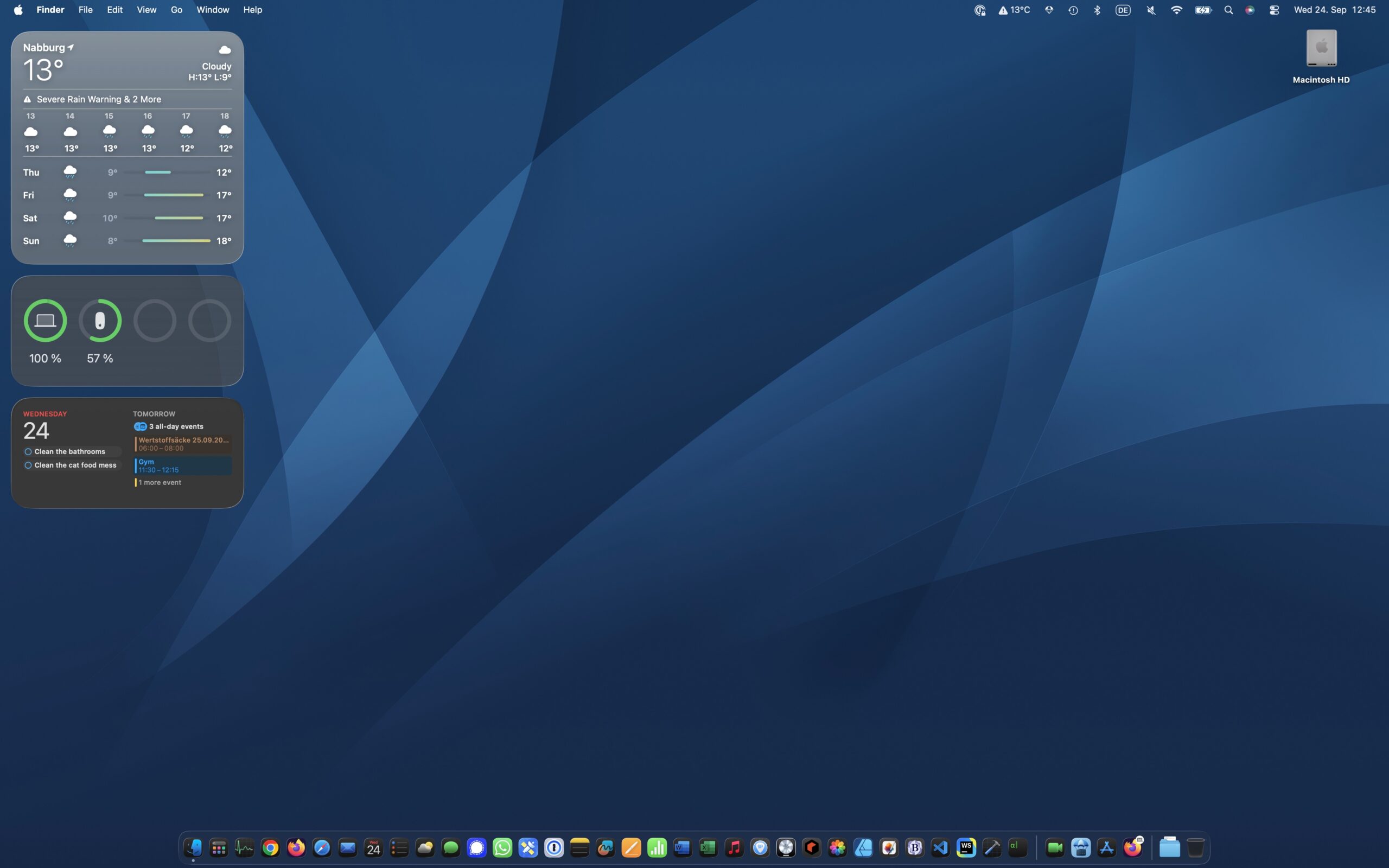Mark Clean the cat food mess done

(28, 465)
